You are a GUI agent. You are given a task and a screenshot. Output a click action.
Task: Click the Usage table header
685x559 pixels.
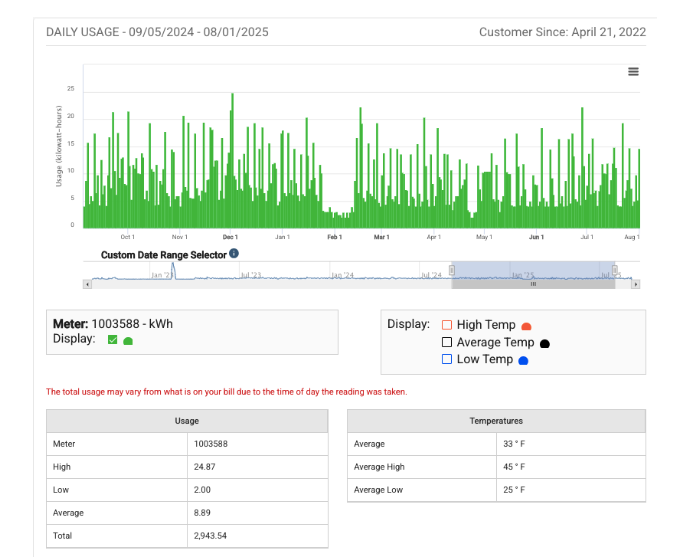(x=187, y=421)
